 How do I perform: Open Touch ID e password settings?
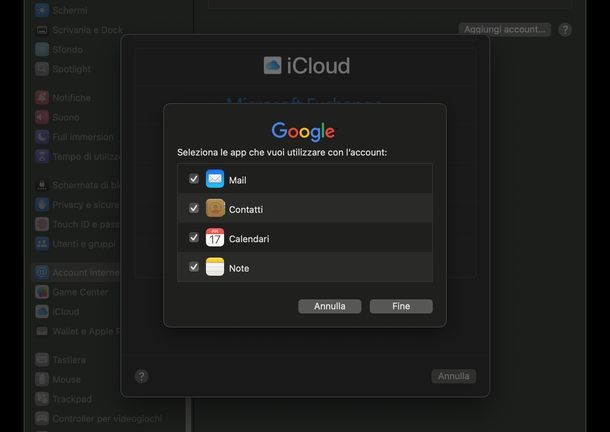pyautogui.click(x=77, y=224)
